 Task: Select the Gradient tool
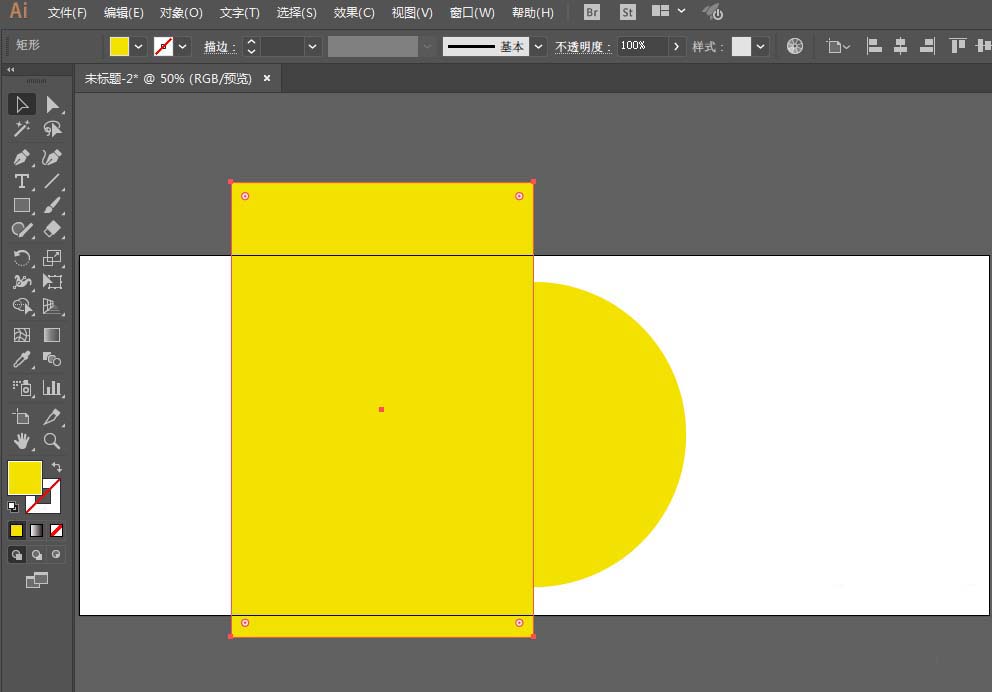(x=53, y=335)
